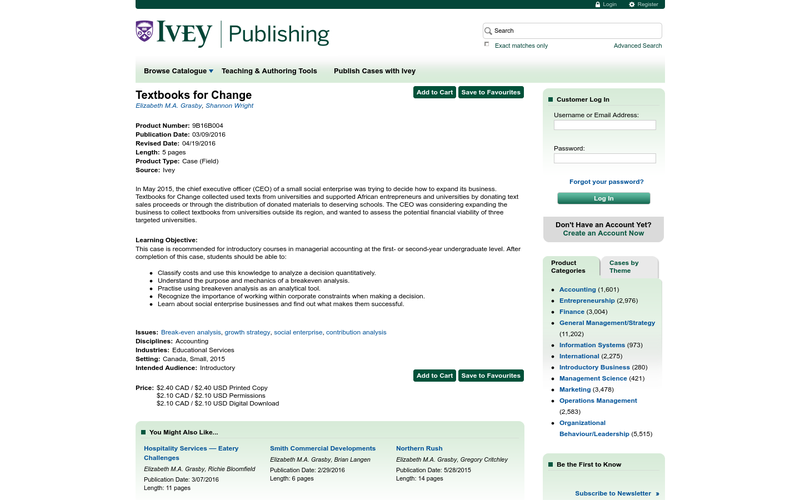The height and width of the screenshot is (500, 800).
Task: Open author Shannon Wright link
Action: [230, 106]
